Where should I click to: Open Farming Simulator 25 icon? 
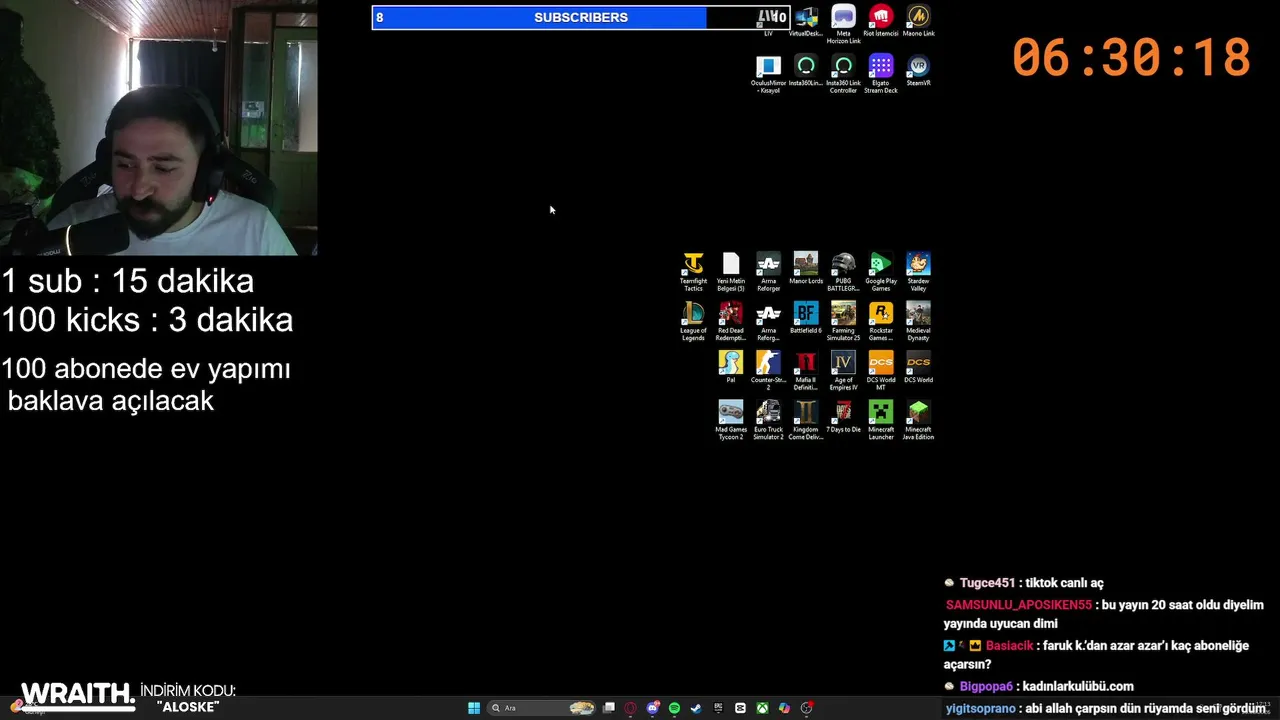pyautogui.click(x=843, y=321)
